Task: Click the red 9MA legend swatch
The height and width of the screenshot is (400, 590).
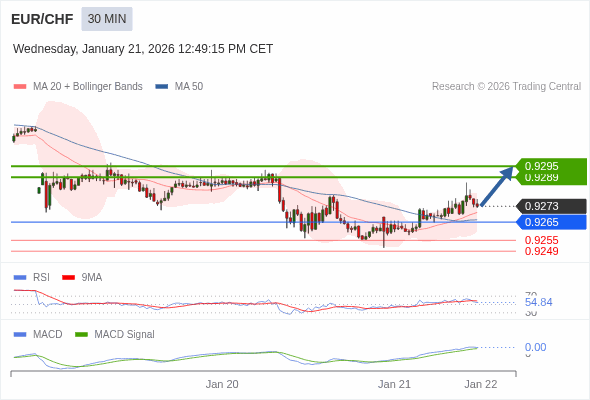Action: coord(68,278)
